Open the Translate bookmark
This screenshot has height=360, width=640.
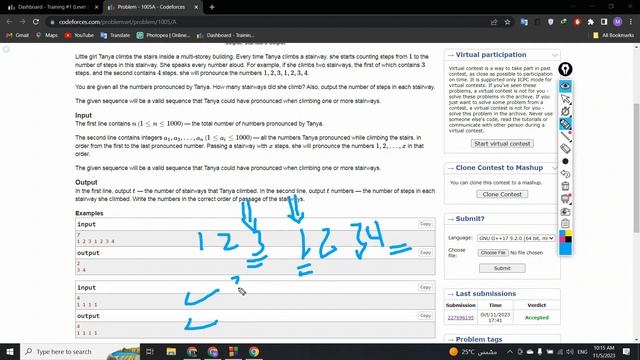point(115,36)
